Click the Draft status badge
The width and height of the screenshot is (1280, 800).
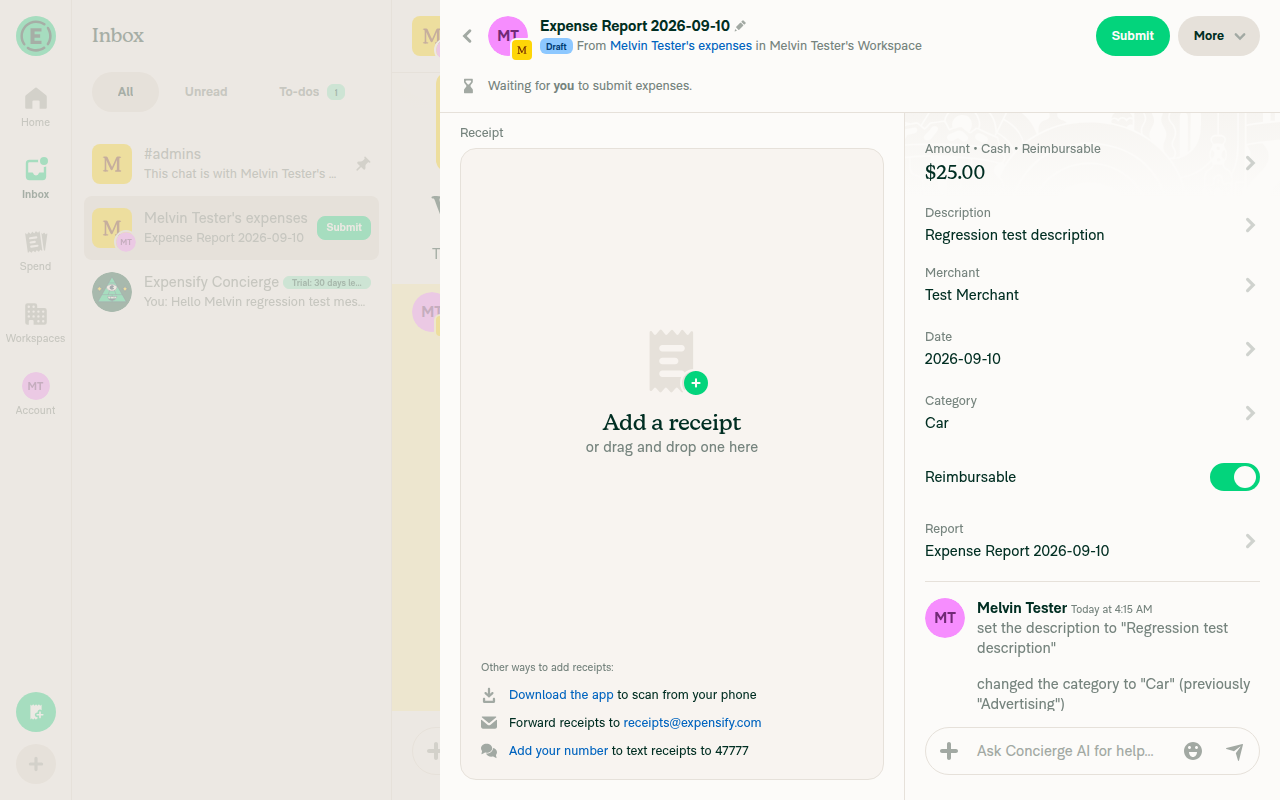tap(556, 46)
